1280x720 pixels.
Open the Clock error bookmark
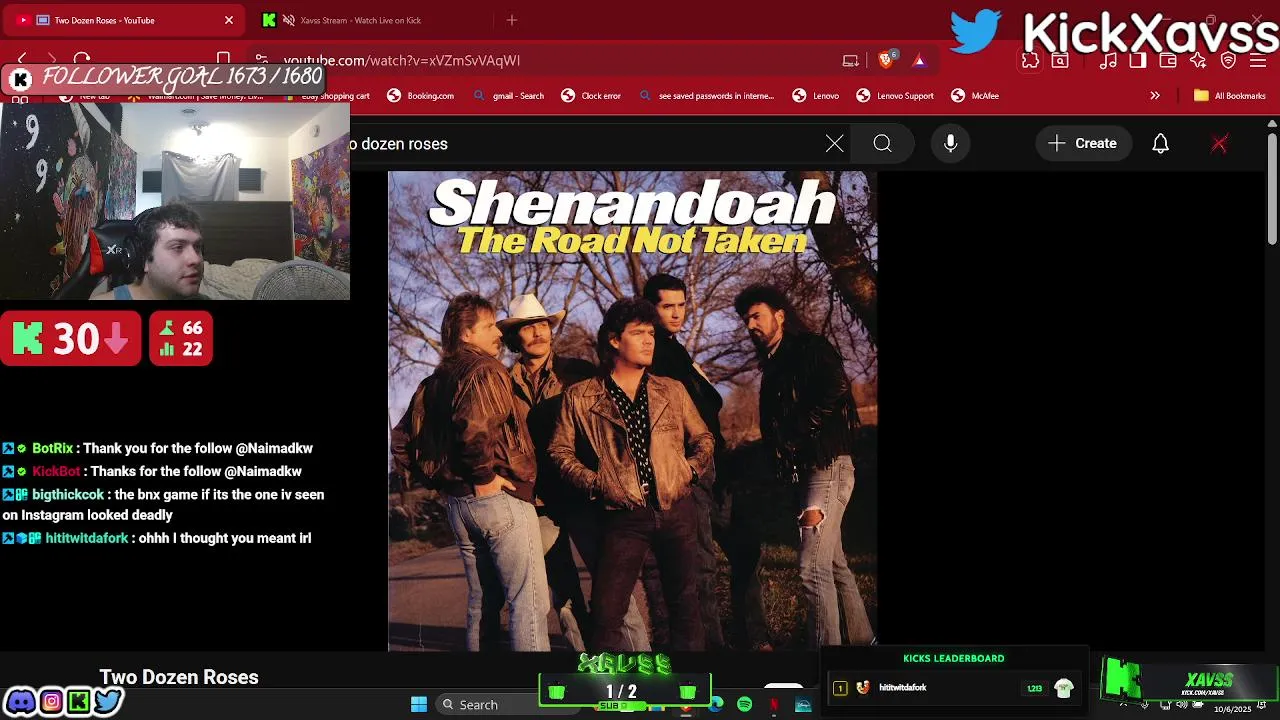pos(591,96)
